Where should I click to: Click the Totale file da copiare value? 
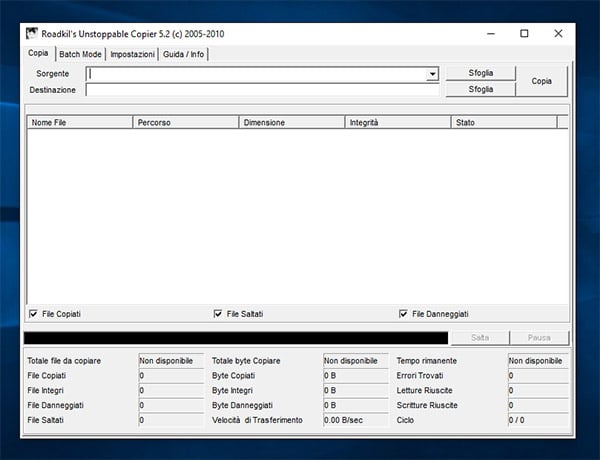pos(171,361)
